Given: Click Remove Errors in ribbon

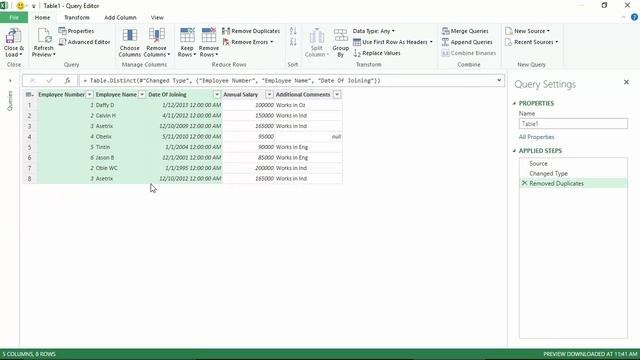Looking at the screenshot, I should (248, 42).
